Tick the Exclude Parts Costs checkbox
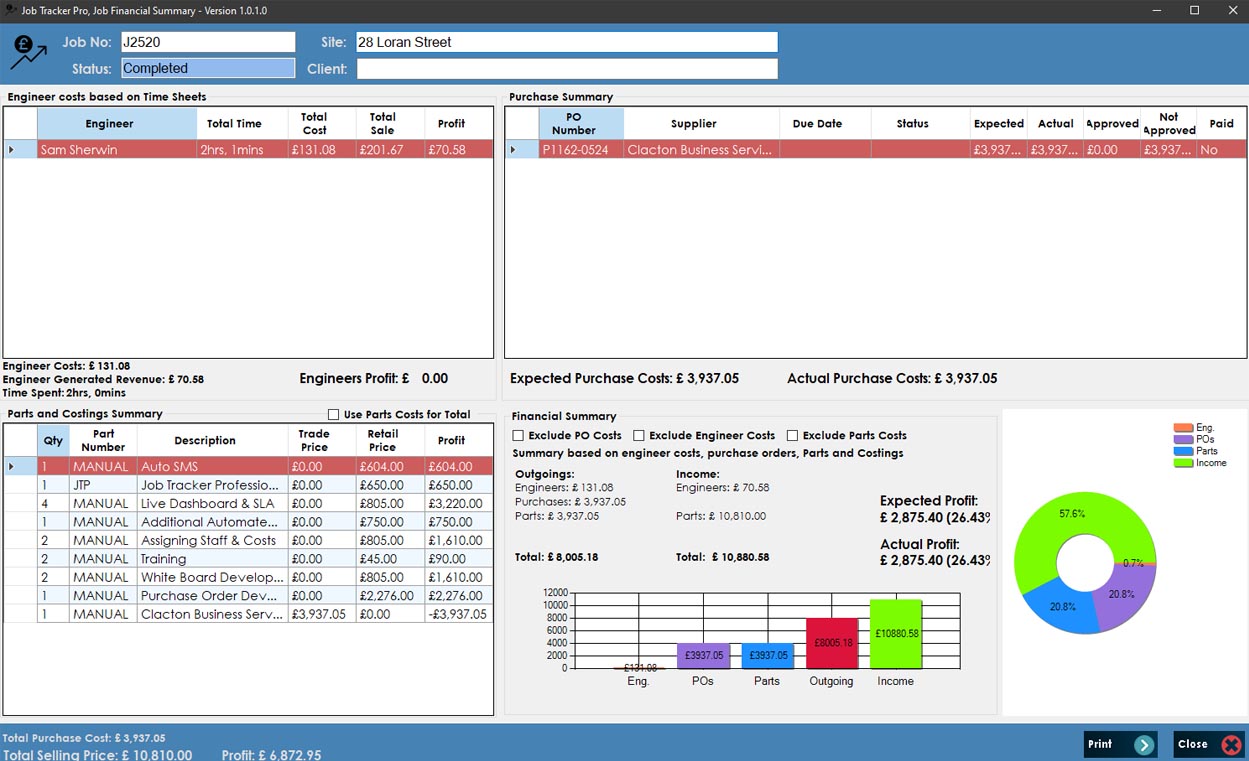 tap(792, 435)
